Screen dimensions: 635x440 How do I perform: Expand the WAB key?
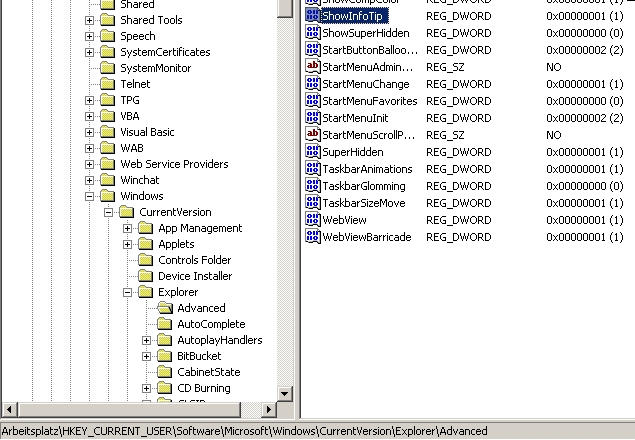pyautogui.click(x=89, y=148)
